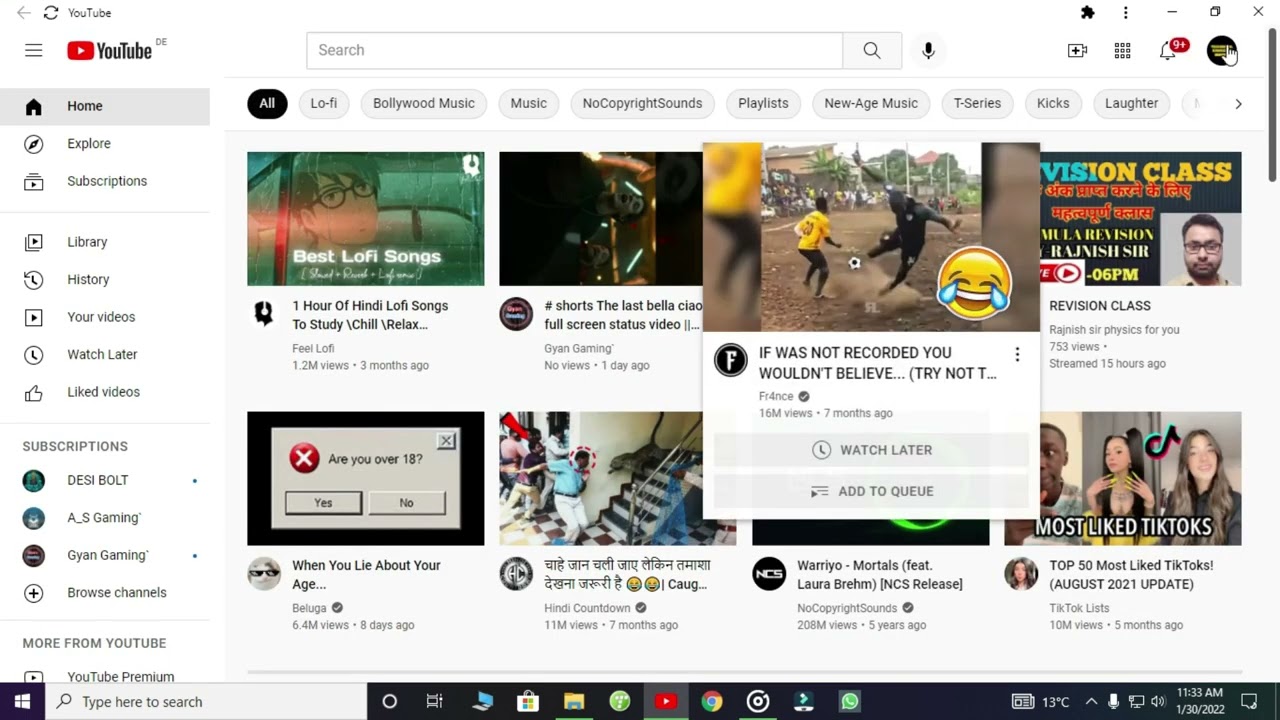Start voice search with microphone icon
This screenshot has width=1280, height=720.
point(928,50)
